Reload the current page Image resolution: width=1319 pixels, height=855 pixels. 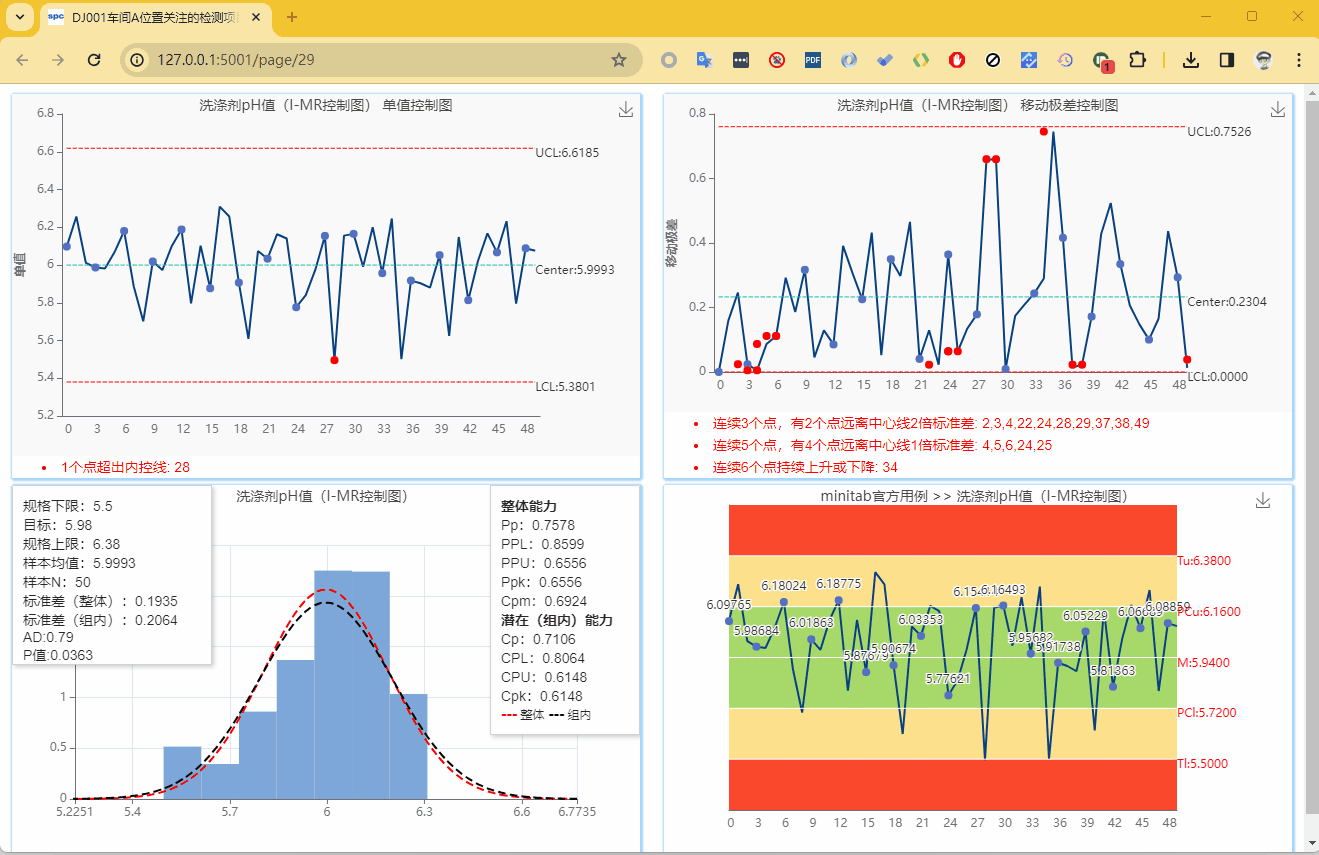point(94,60)
